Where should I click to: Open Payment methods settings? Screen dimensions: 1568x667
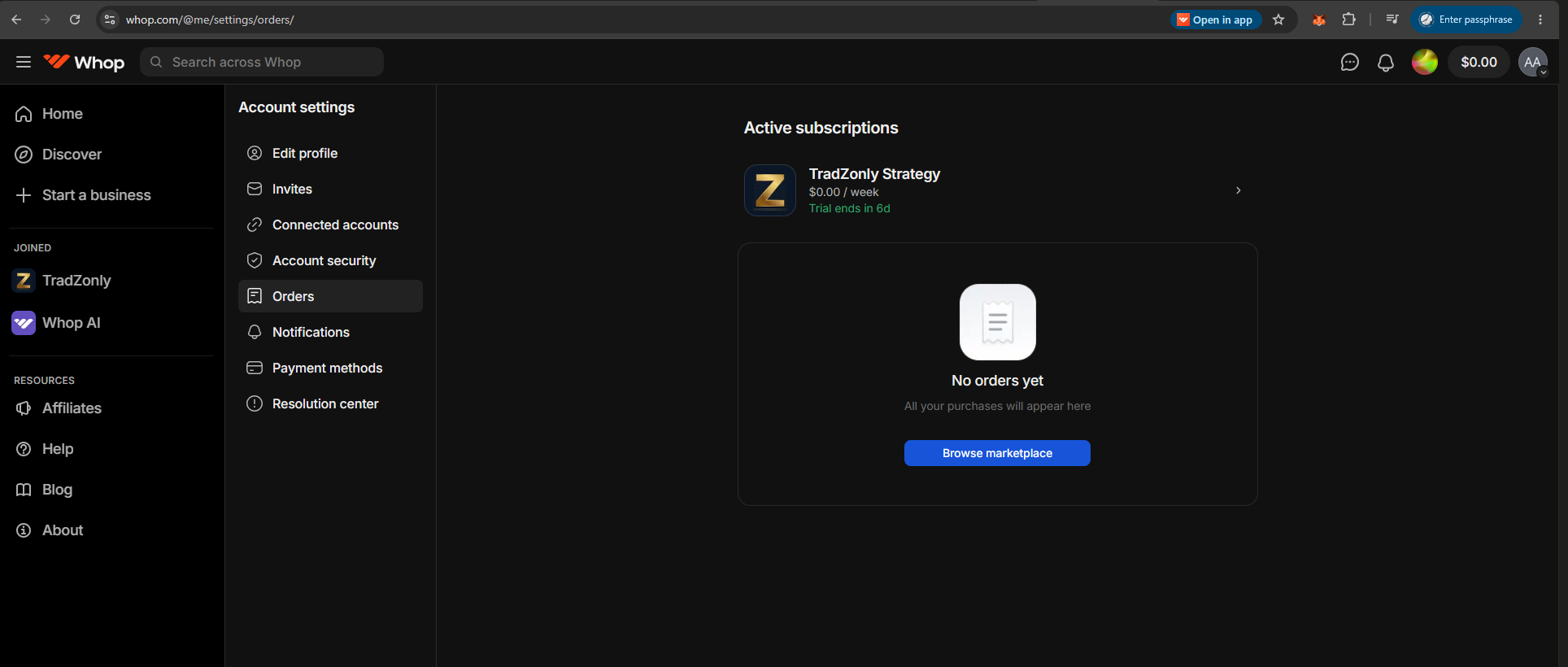pyautogui.click(x=330, y=368)
